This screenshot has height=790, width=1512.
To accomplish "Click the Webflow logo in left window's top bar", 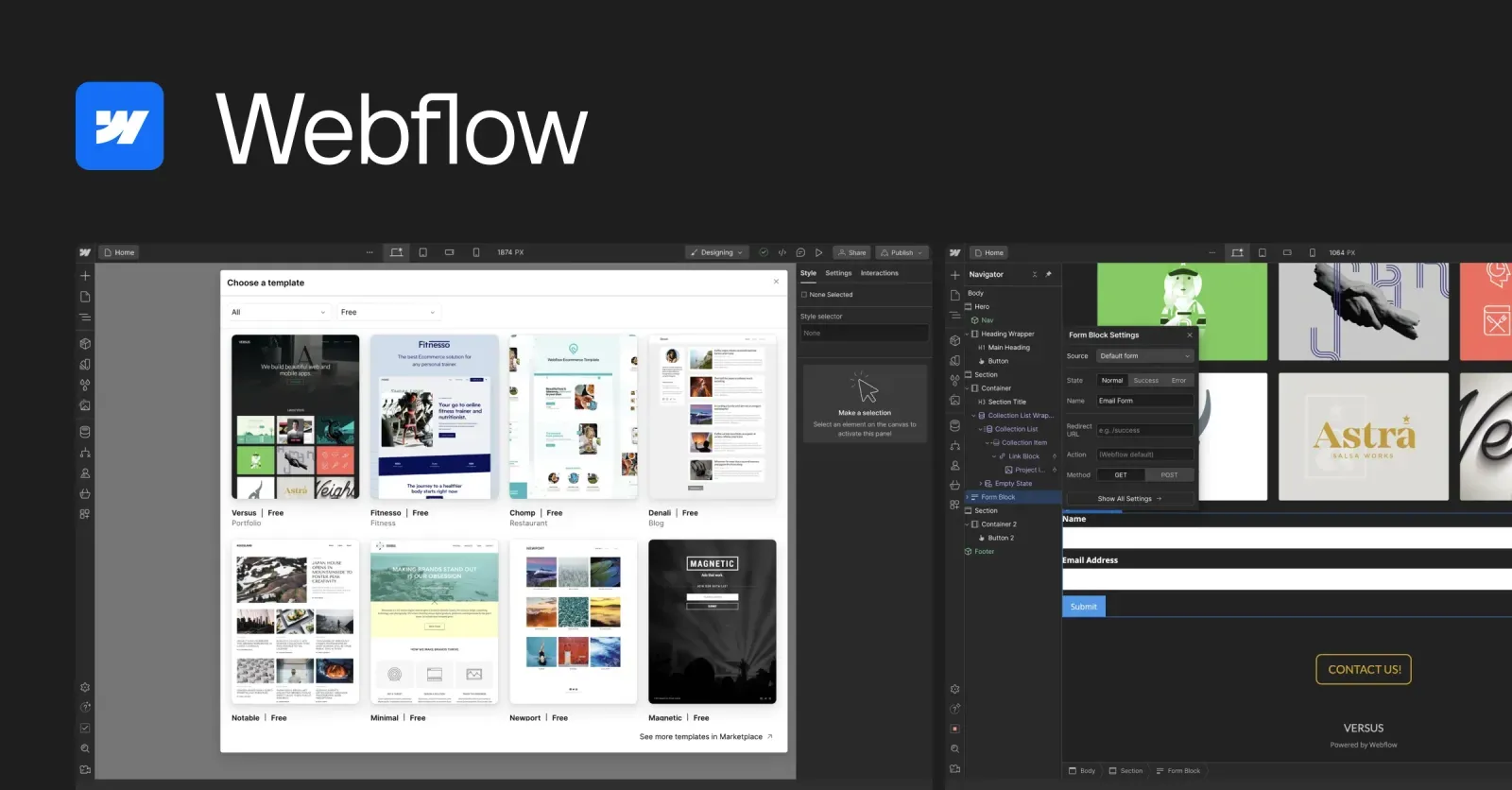I will pos(85,252).
